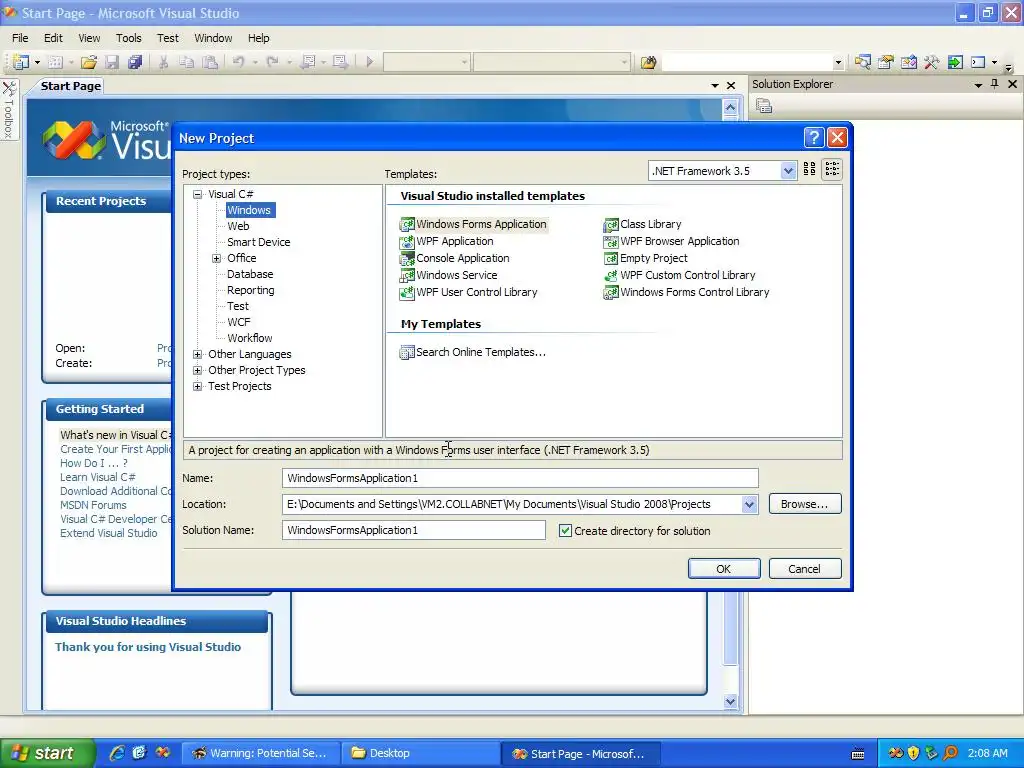Click the Object Browser toolbar icon
This screenshot has height=768, width=1024.
[x=908, y=62]
